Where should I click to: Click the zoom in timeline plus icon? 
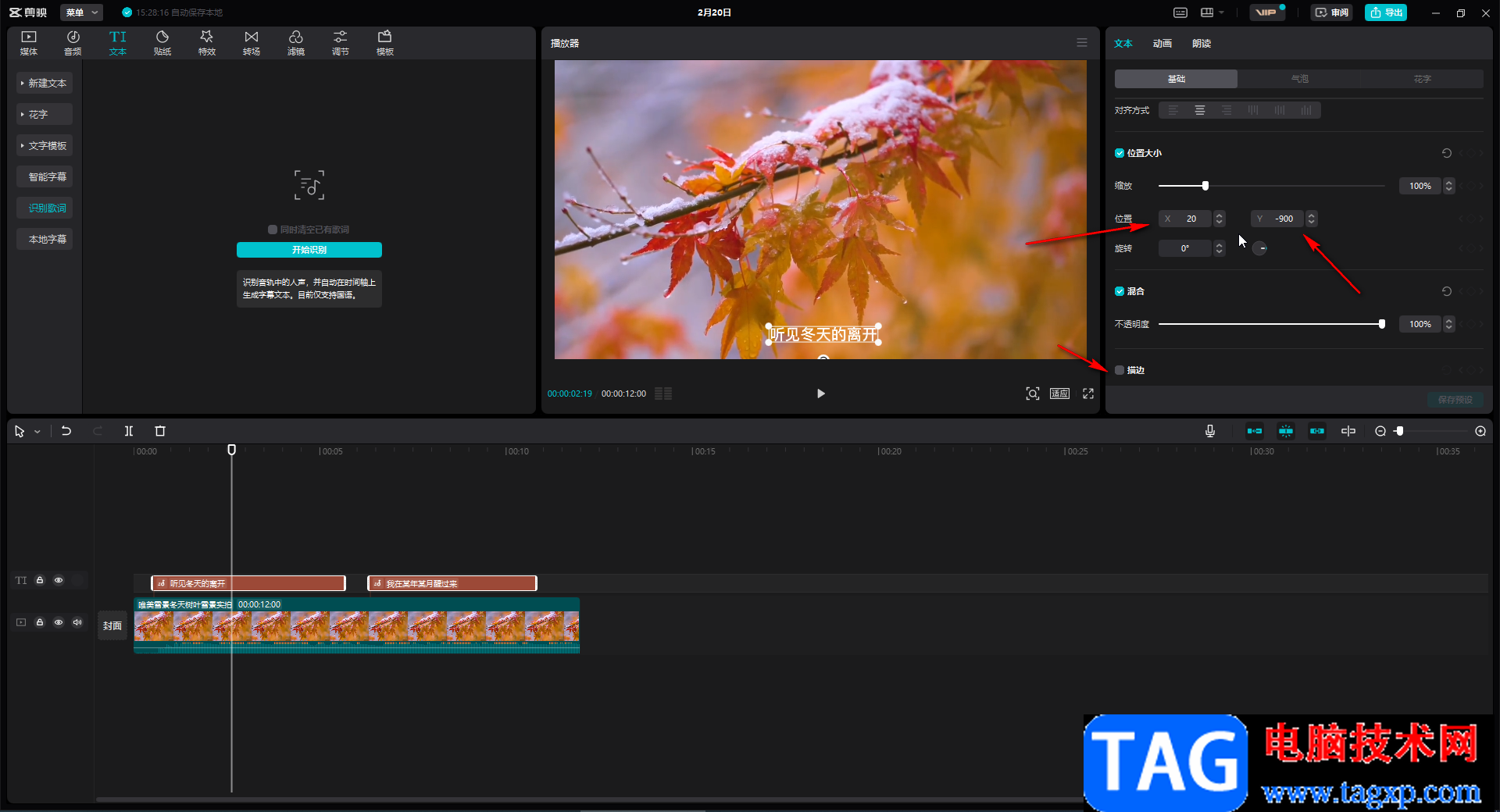pyautogui.click(x=1480, y=431)
